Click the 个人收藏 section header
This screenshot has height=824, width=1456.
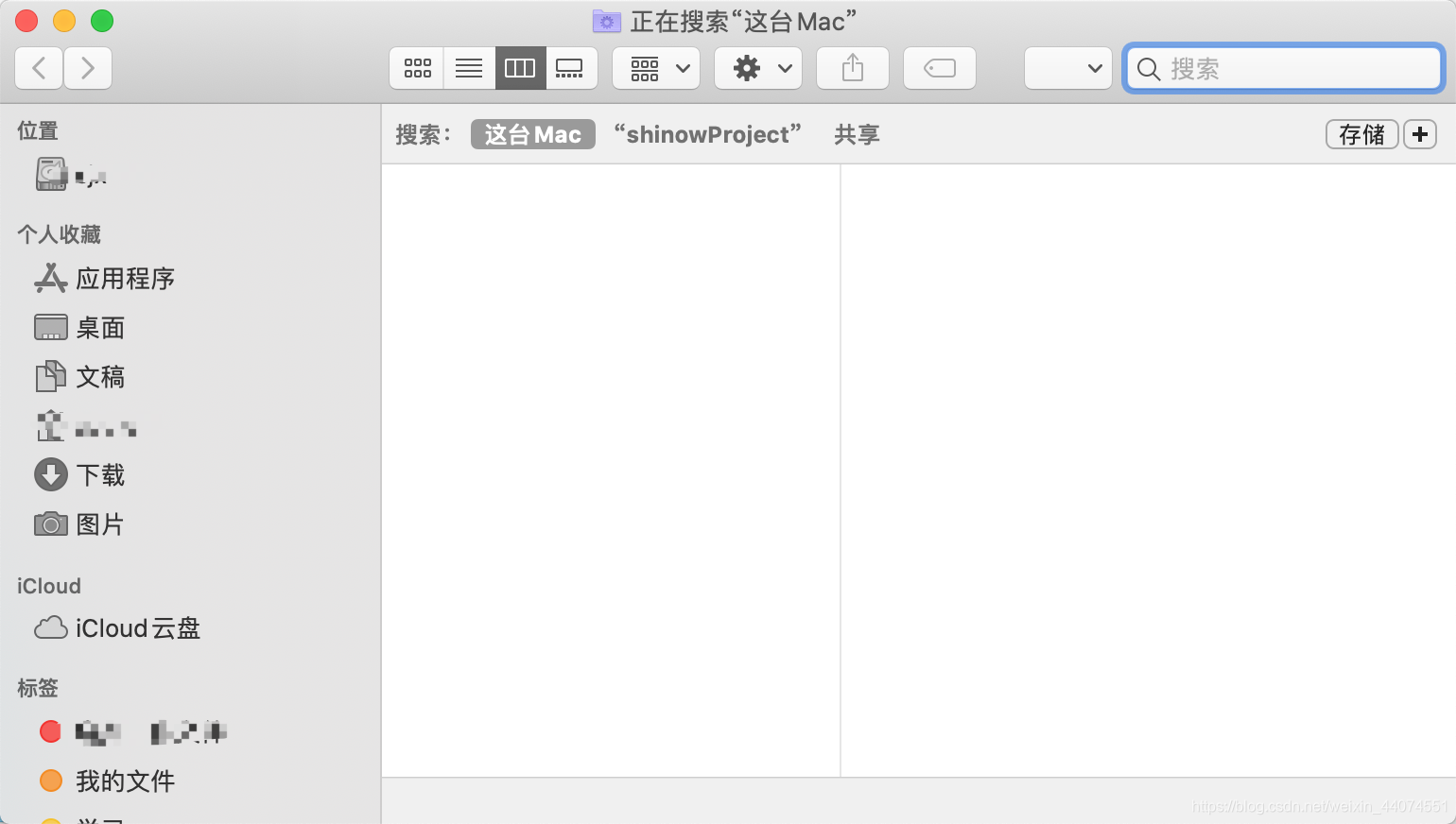(x=60, y=234)
